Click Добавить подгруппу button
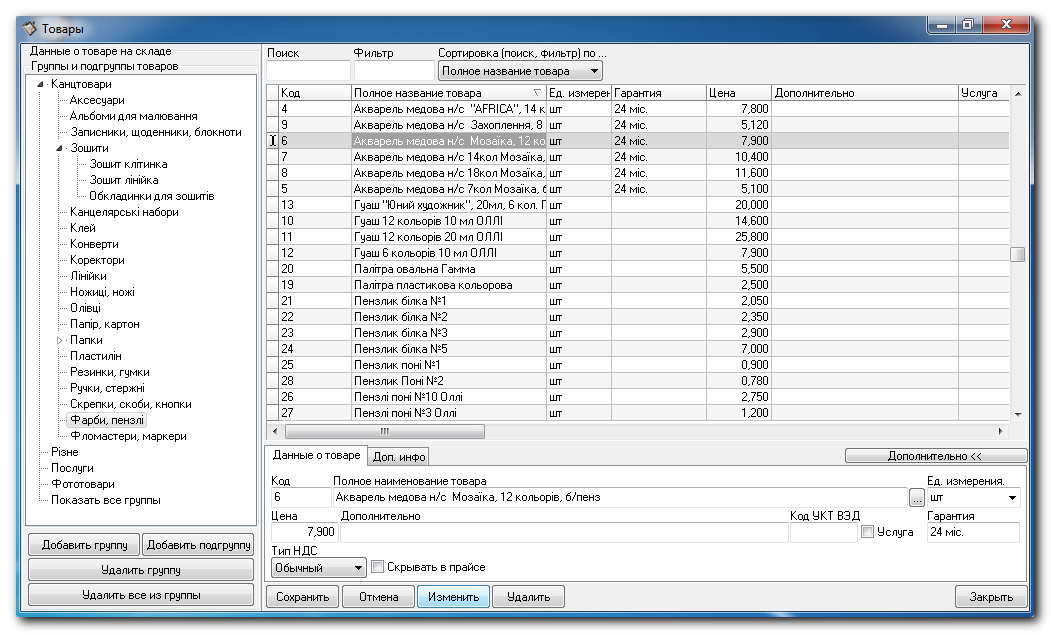 [x=198, y=545]
